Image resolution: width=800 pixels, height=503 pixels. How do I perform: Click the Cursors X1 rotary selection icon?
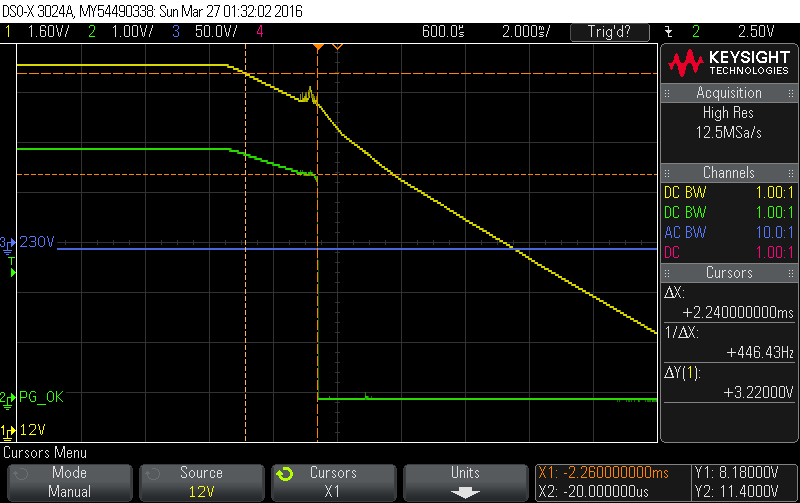285,474
